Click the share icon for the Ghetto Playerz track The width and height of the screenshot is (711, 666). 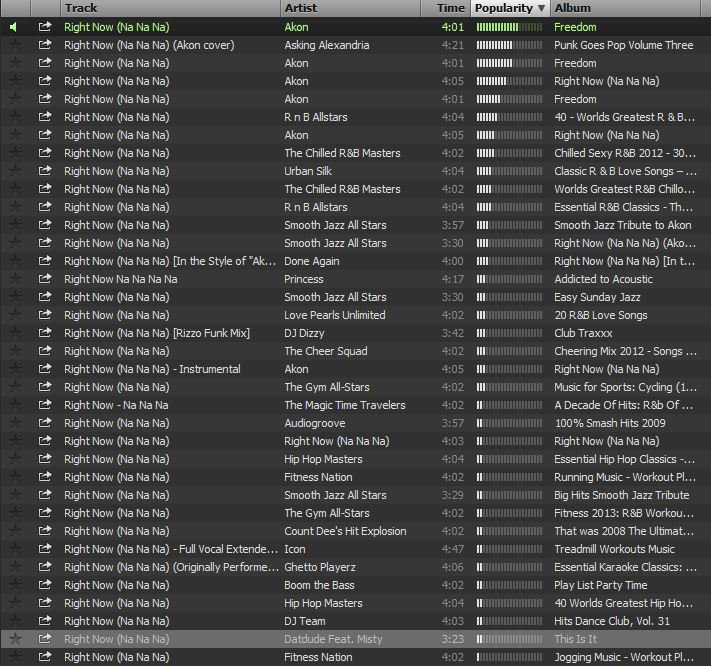pyautogui.click(x=45, y=567)
